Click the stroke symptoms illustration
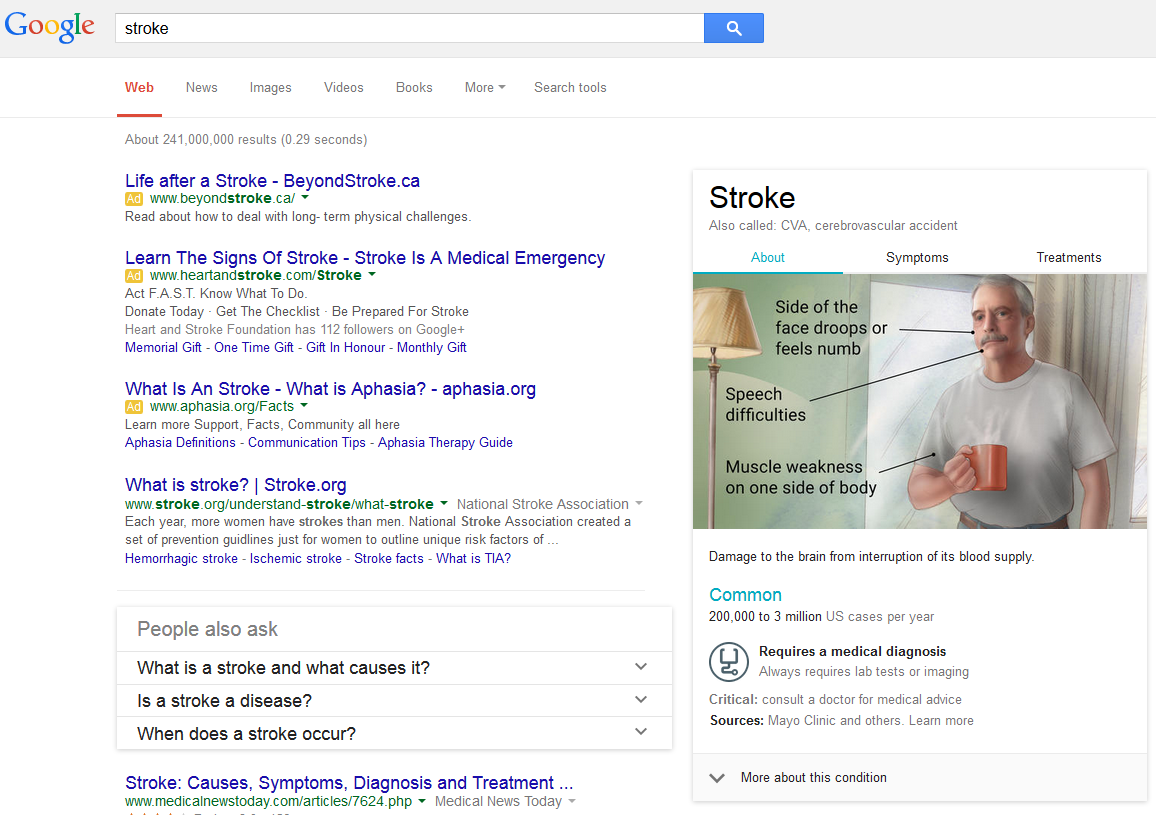This screenshot has width=1156, height=815. [x=919, y=401]
